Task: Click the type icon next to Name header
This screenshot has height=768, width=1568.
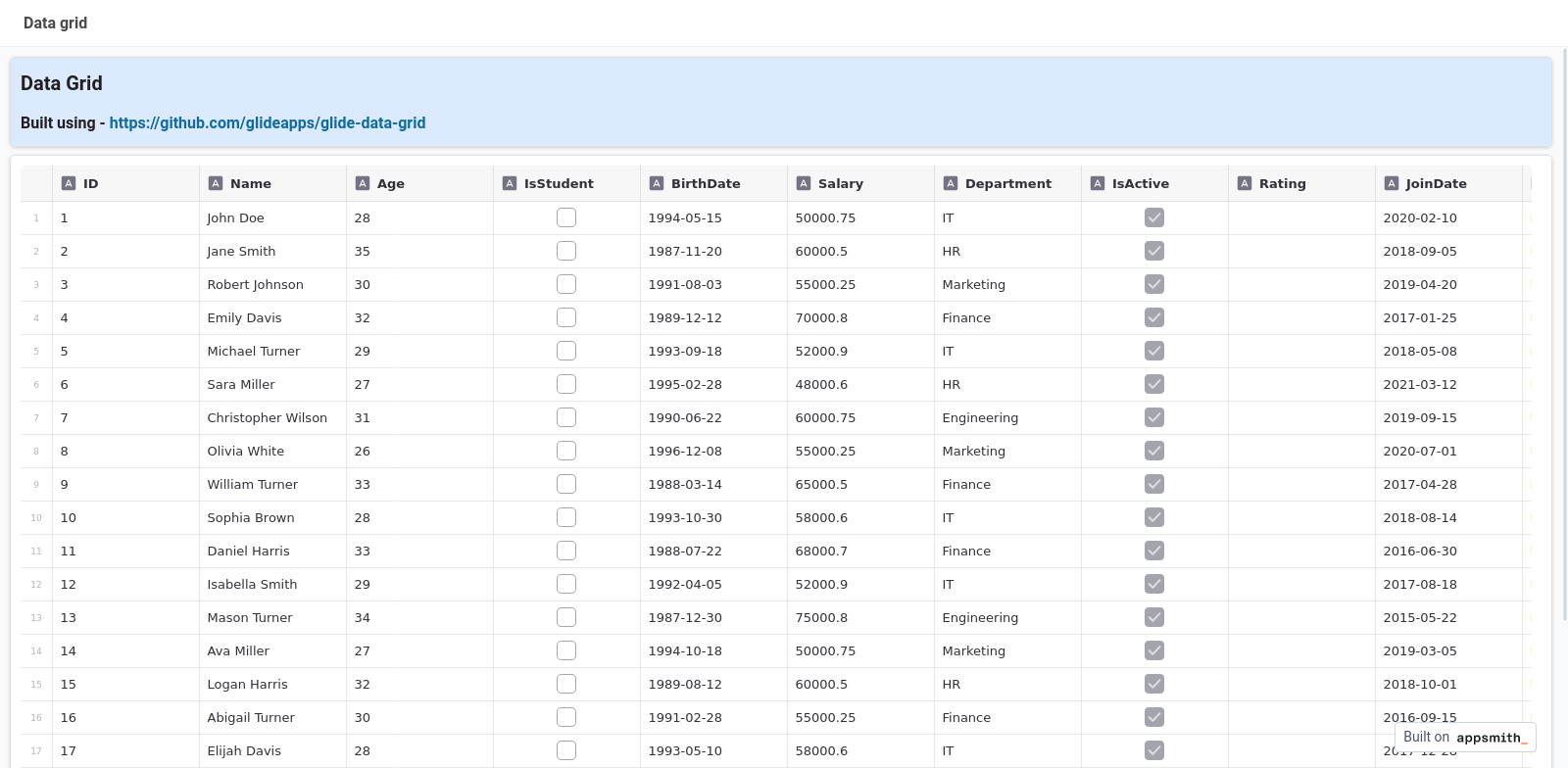Action: pos(216,183)
